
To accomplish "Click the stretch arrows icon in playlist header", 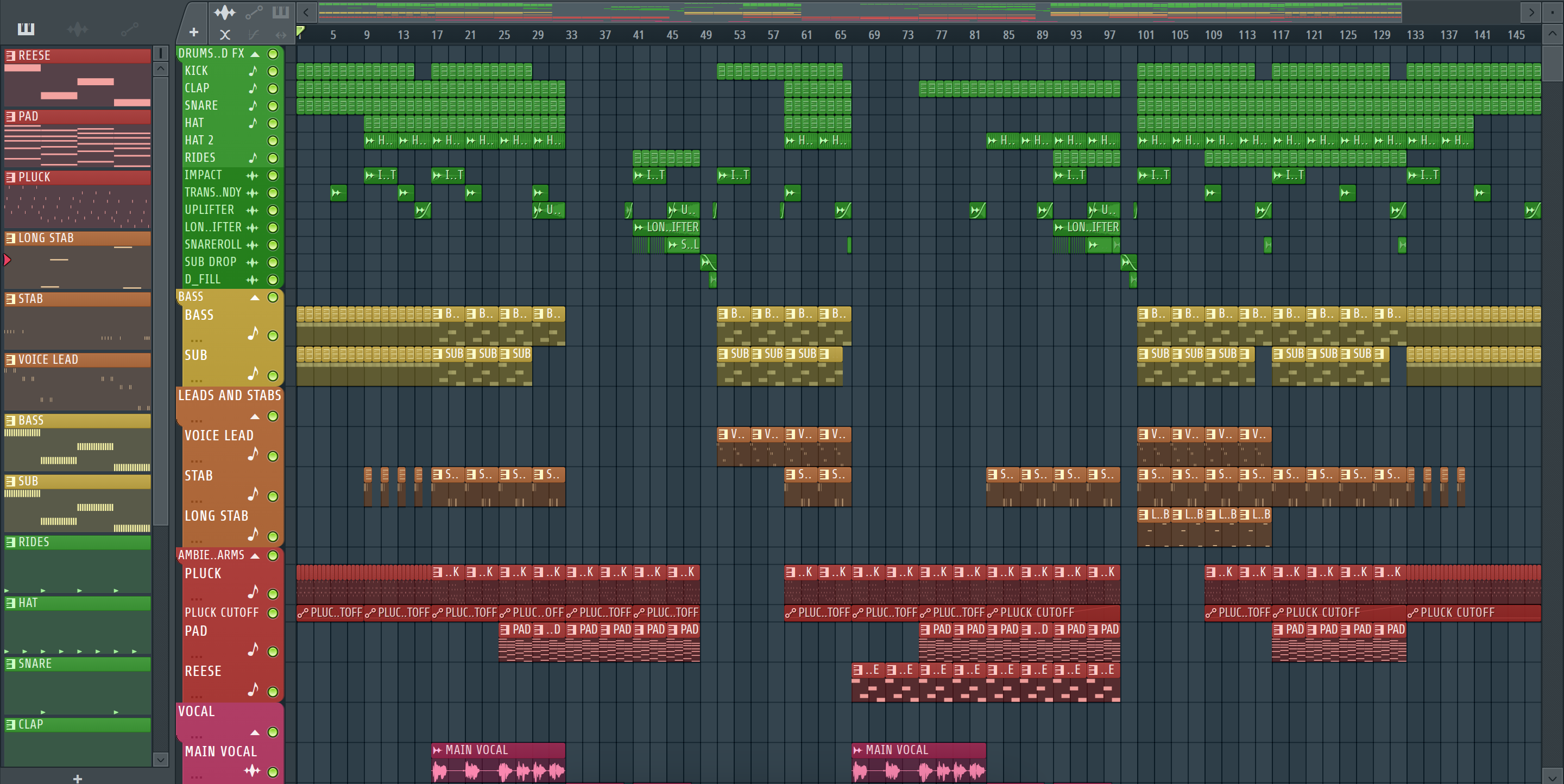I will (281, 35).
